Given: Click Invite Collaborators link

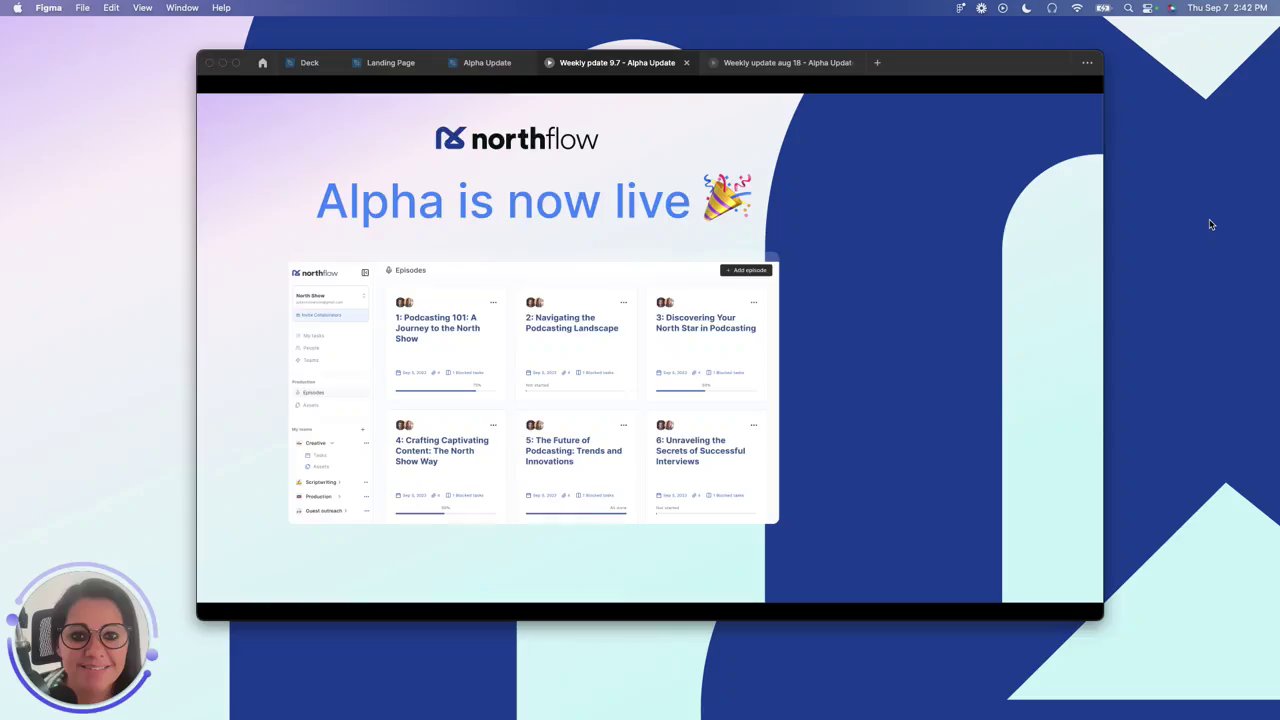Looking at the screenshot, I should pyautogui.click(x=319, y=315).
